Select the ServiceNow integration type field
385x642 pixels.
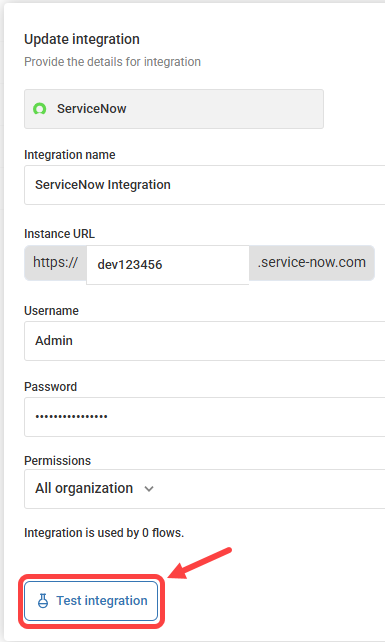point(174,109)
